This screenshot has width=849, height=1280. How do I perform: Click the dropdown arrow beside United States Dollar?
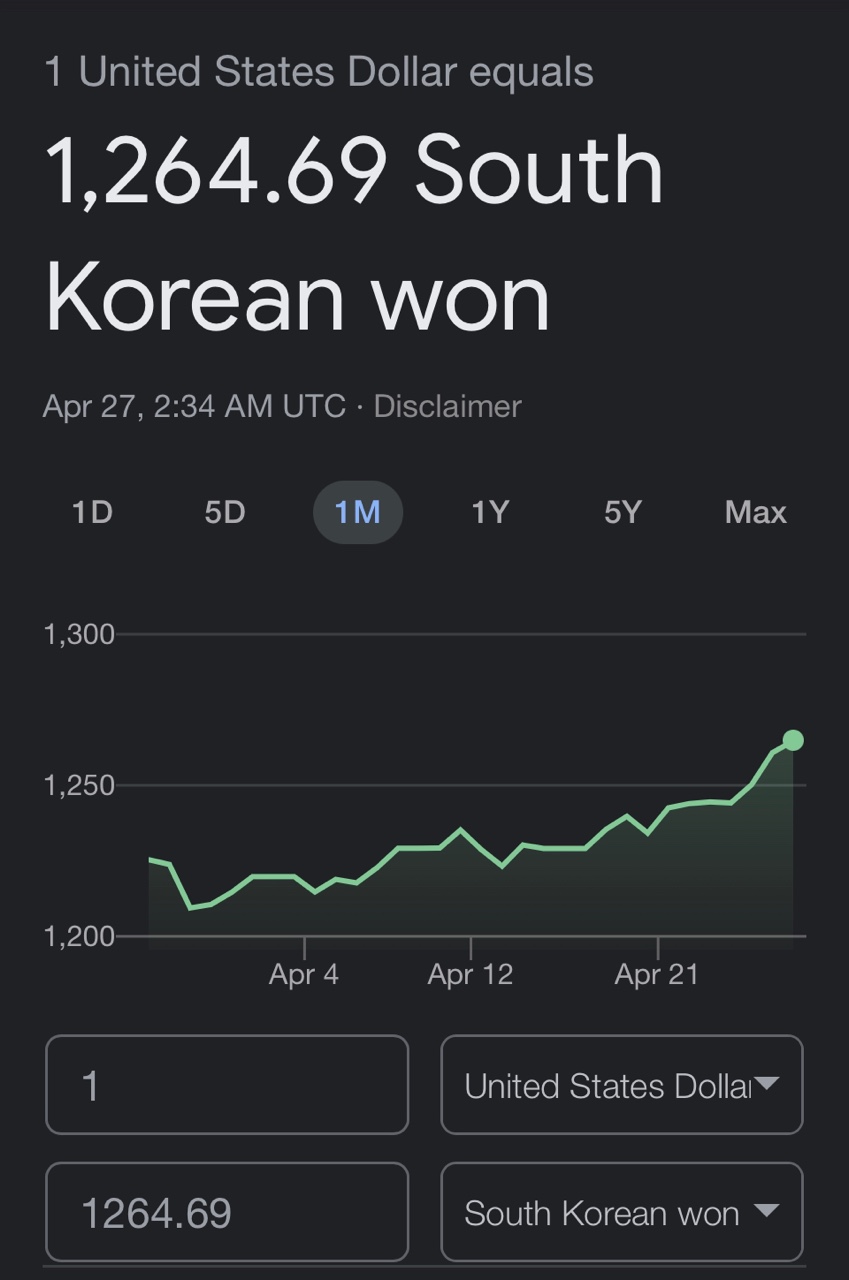pyautogui.click(x=766, y=1084)
